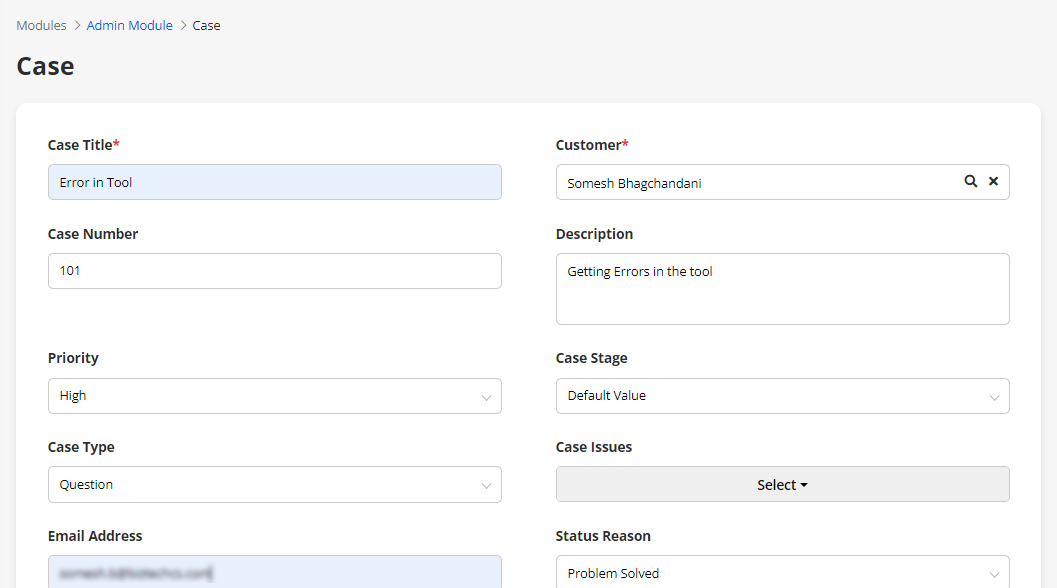Click the Modules breadcrumb item
Viewport: 1057px width, 588px height.
41,25
